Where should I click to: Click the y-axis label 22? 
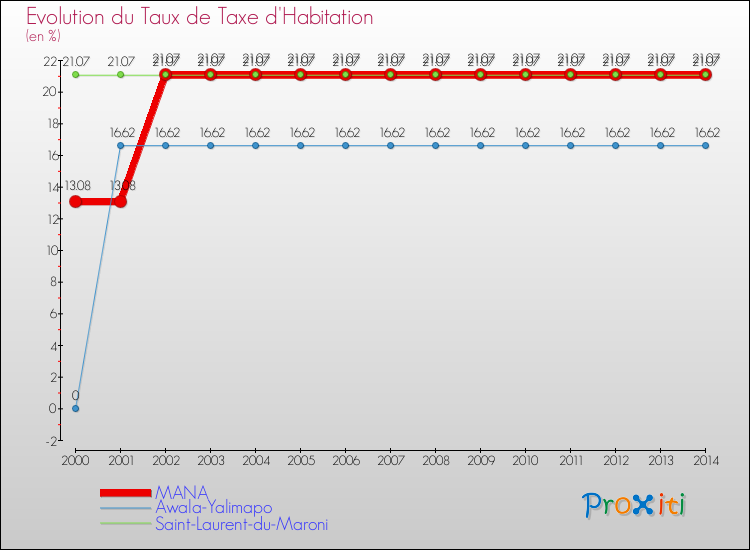tap(50, 62)
